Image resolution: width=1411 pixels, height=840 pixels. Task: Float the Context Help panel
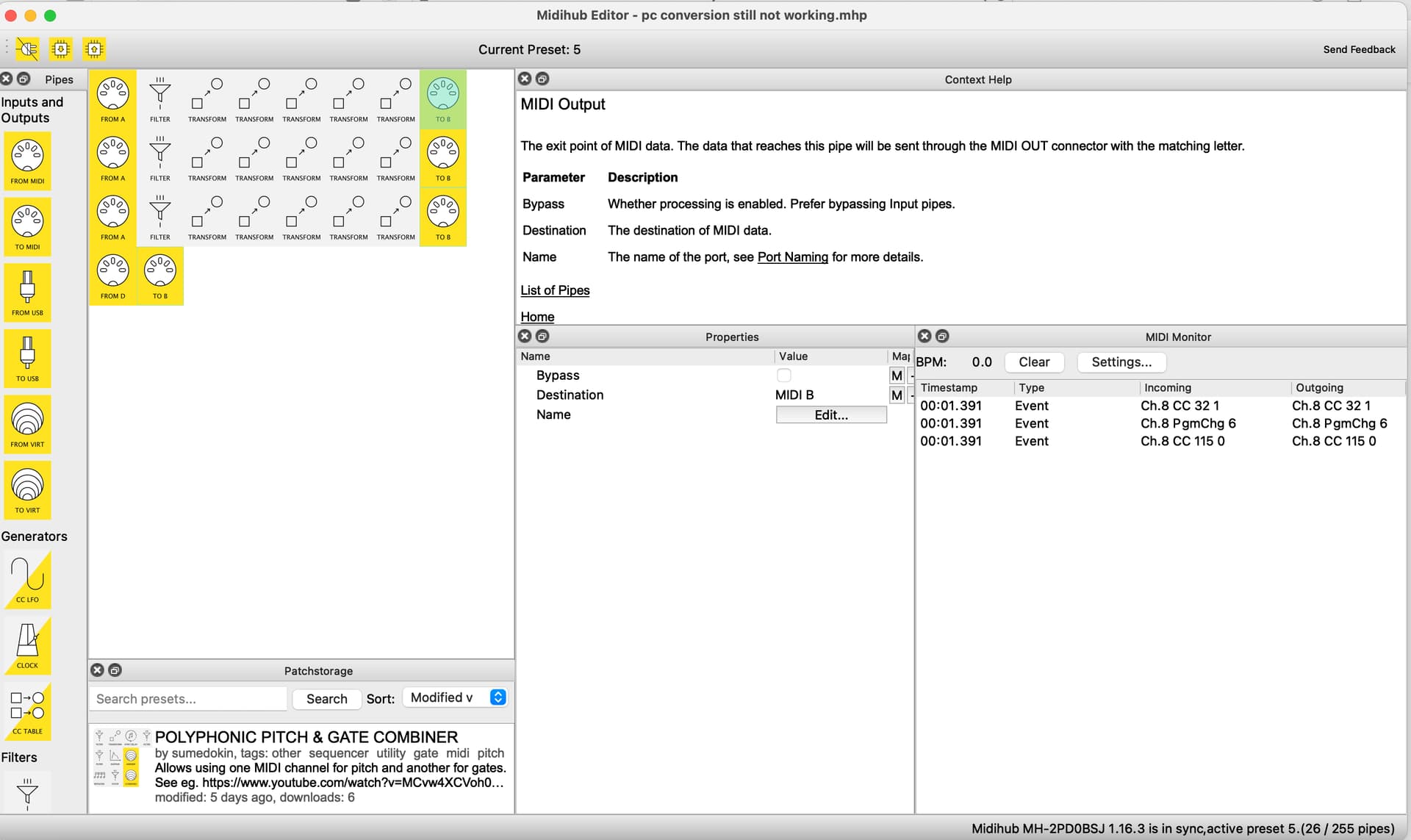[542, 79]
